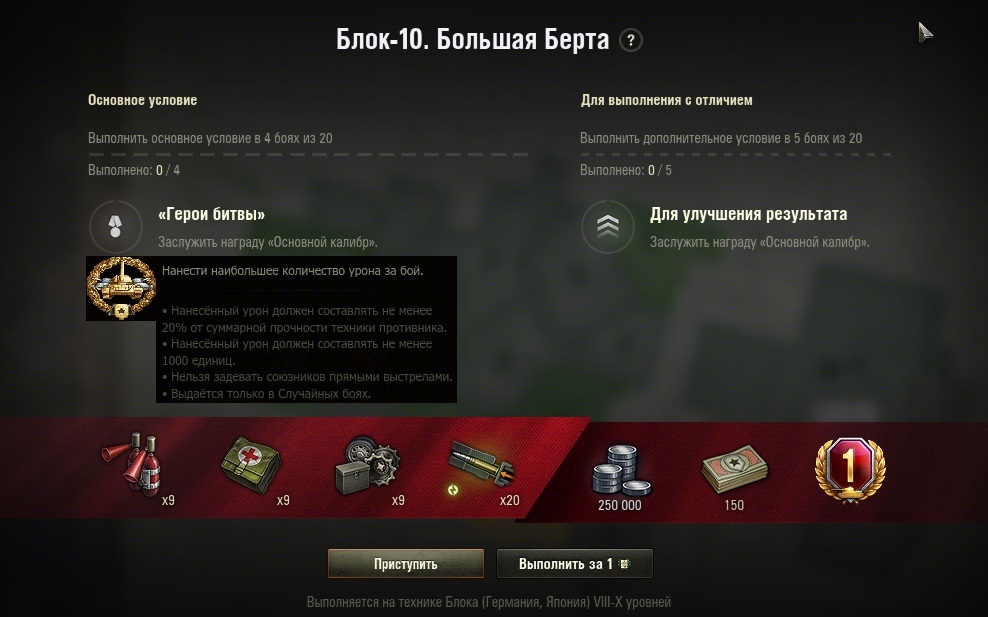The image size is (988, 617).
Task: Click the Для улучшения результата heading
Action: coord(749,214)
